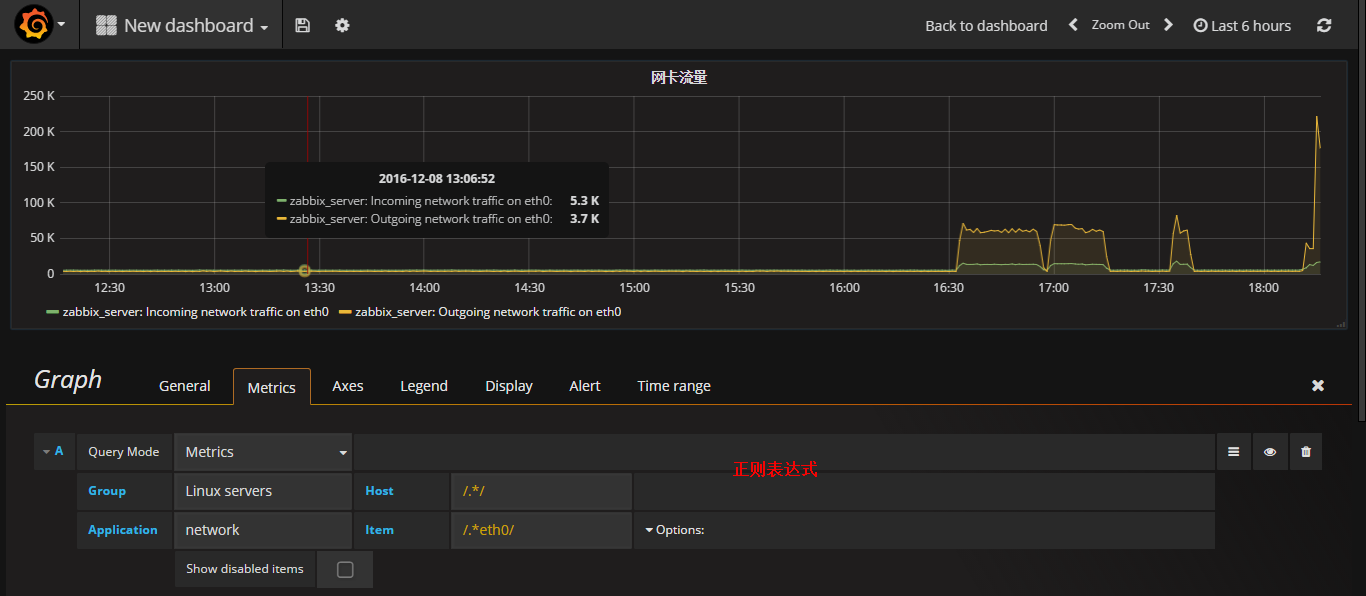Toggle Outgoing network traffic legend series
This screenshot has width=1366, height=596.
tap(480, 312)
